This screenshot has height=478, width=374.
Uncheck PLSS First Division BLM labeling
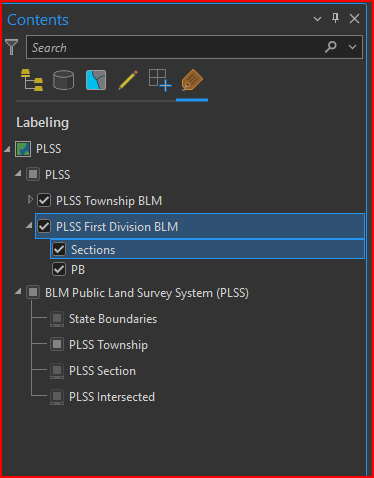44,226
